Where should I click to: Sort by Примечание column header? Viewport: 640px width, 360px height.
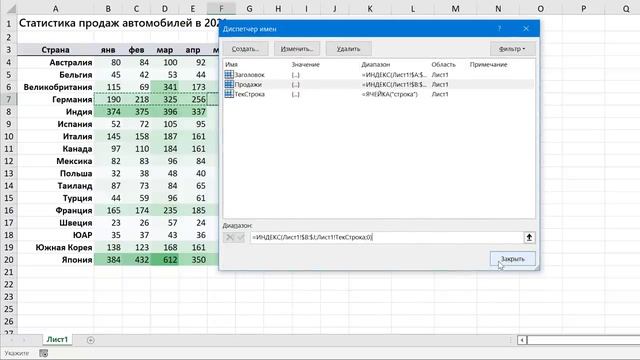click(488, 64)
